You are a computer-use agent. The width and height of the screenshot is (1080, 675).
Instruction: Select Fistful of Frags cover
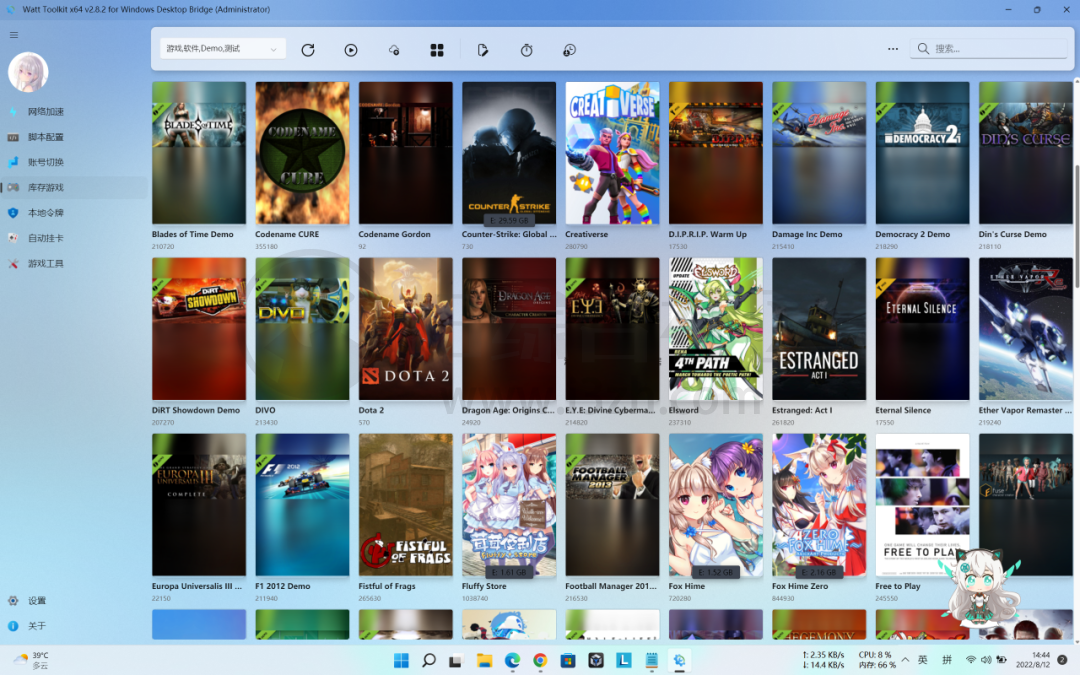click(x=406, y=504)
